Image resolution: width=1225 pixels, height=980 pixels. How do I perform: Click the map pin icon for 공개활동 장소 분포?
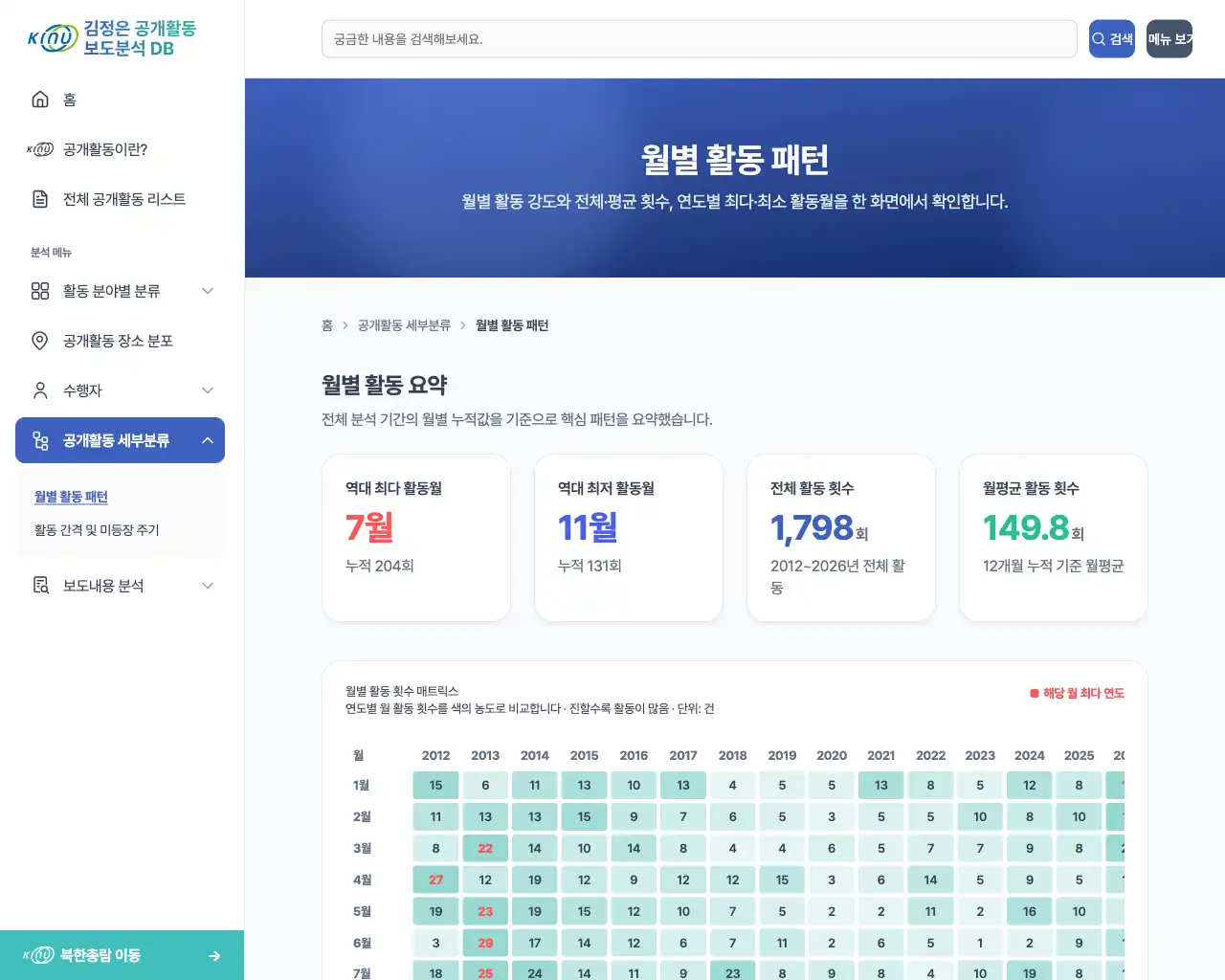(40, 341)
